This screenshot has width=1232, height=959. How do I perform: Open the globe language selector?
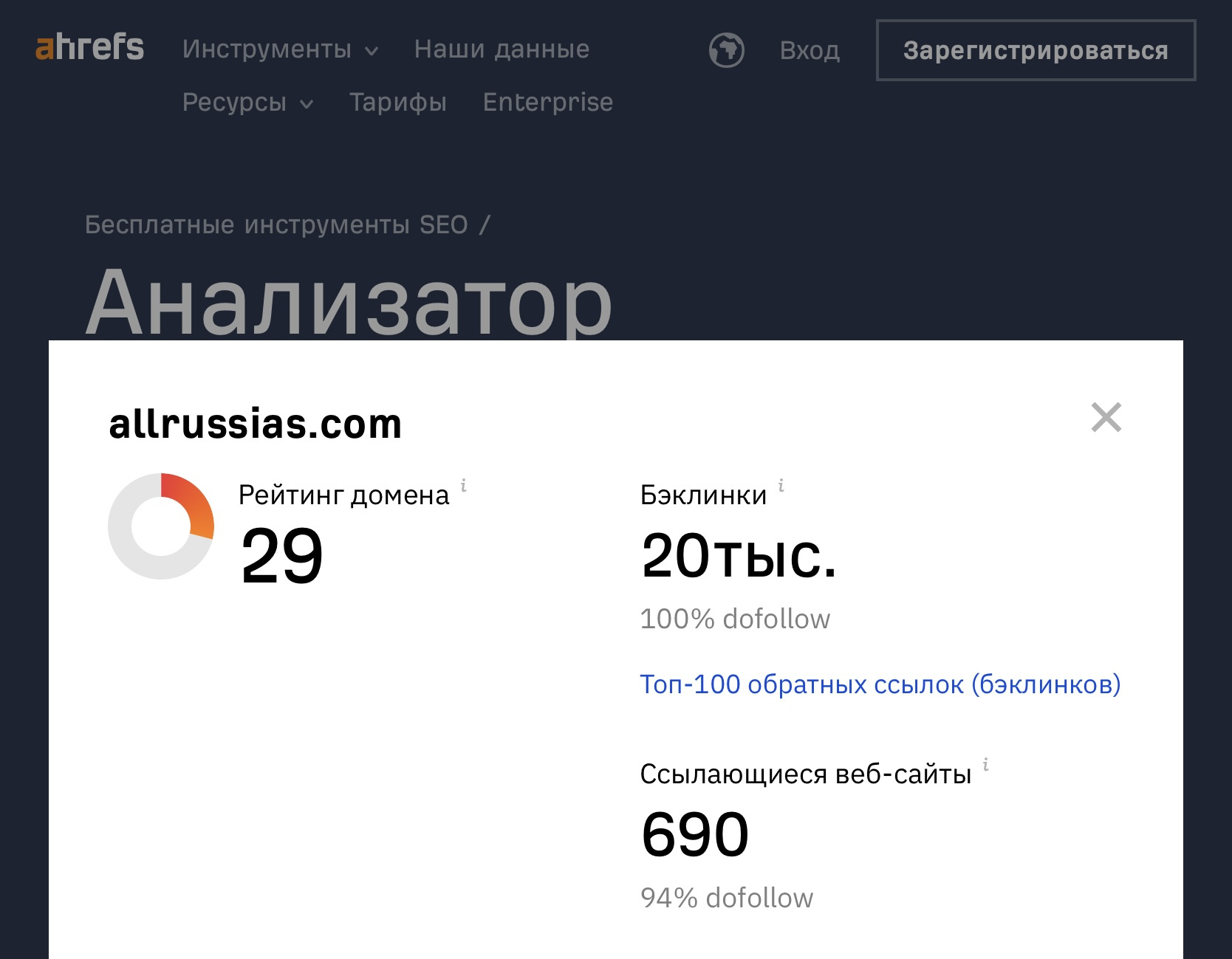pyautogui.click(x=726, y=50)
